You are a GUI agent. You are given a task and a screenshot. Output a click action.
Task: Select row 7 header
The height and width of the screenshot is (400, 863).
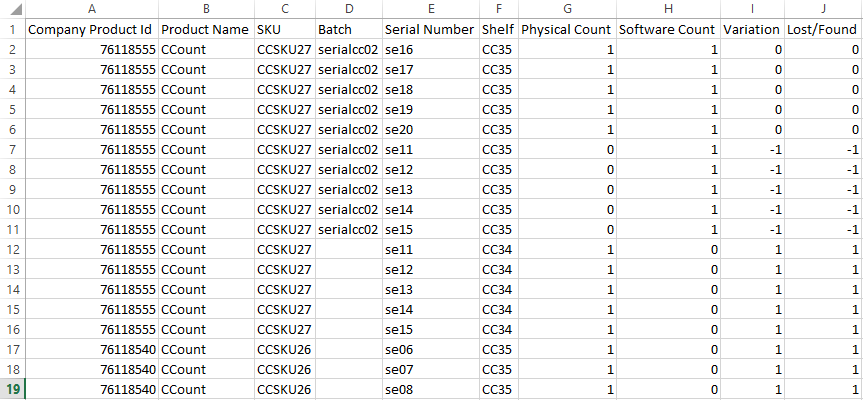point(12,150)
